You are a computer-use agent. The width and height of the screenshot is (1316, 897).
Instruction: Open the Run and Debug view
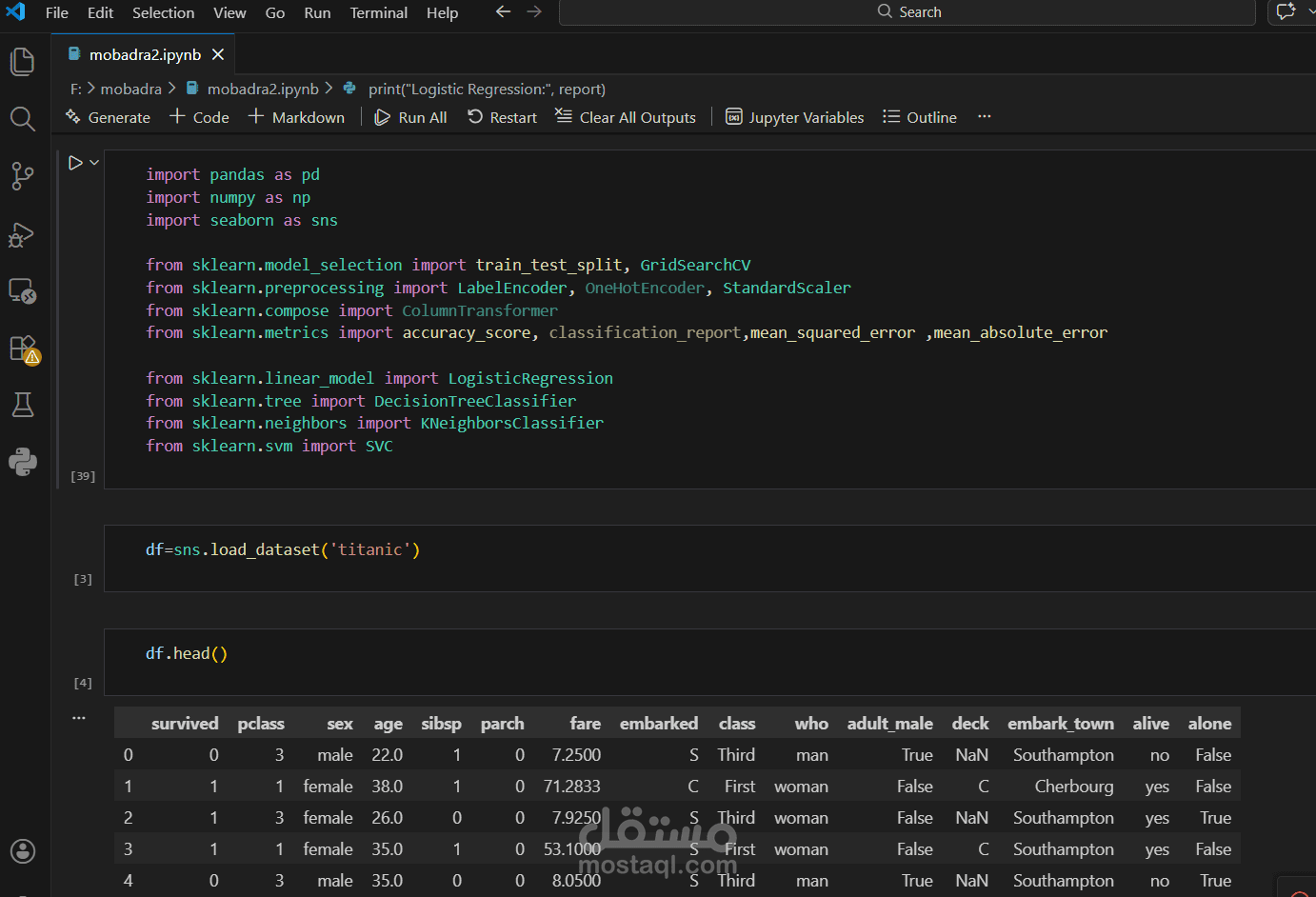point(22,234)
